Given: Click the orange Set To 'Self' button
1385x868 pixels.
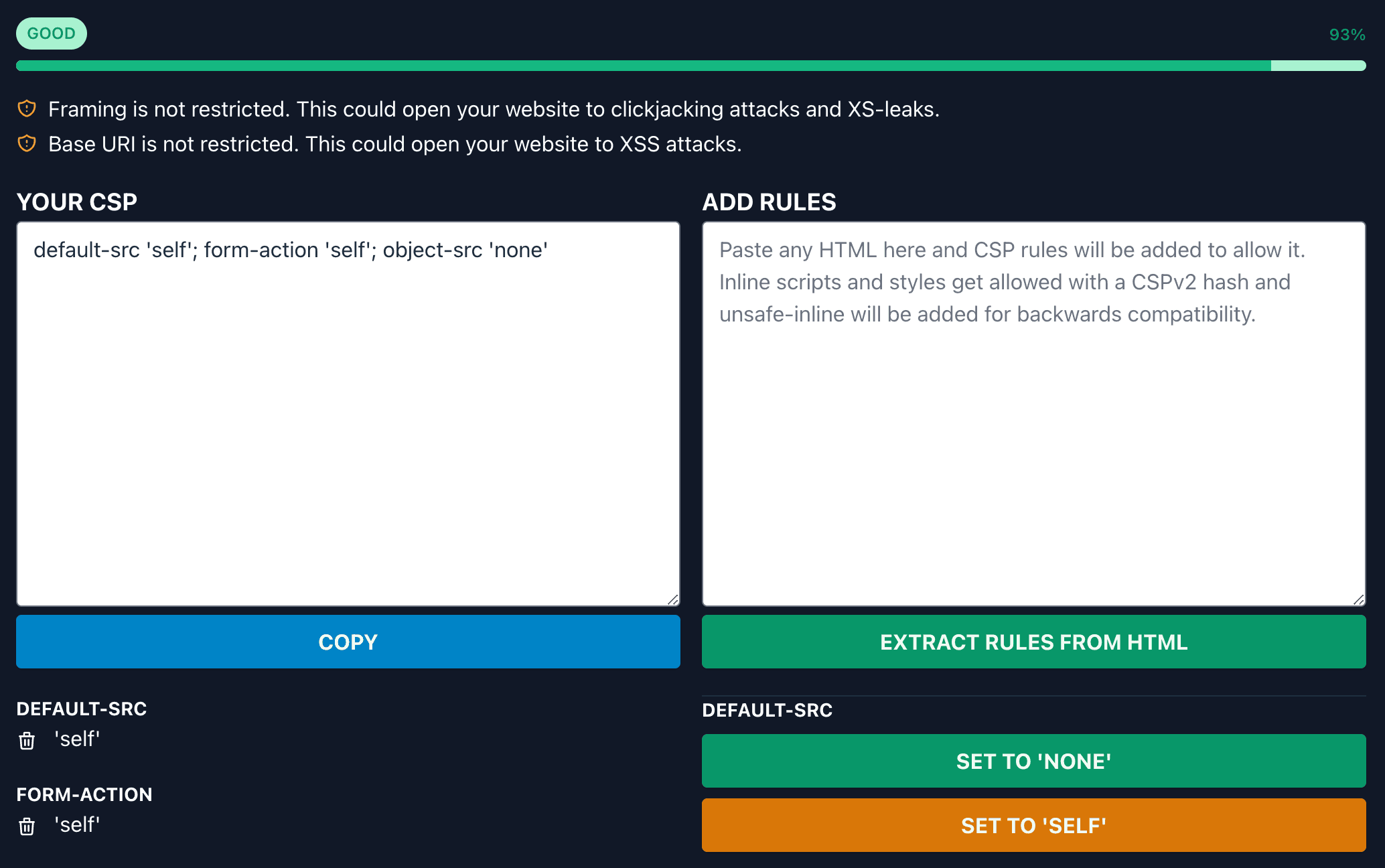Looking at the screenshot, I should (x=1033, y=825).
